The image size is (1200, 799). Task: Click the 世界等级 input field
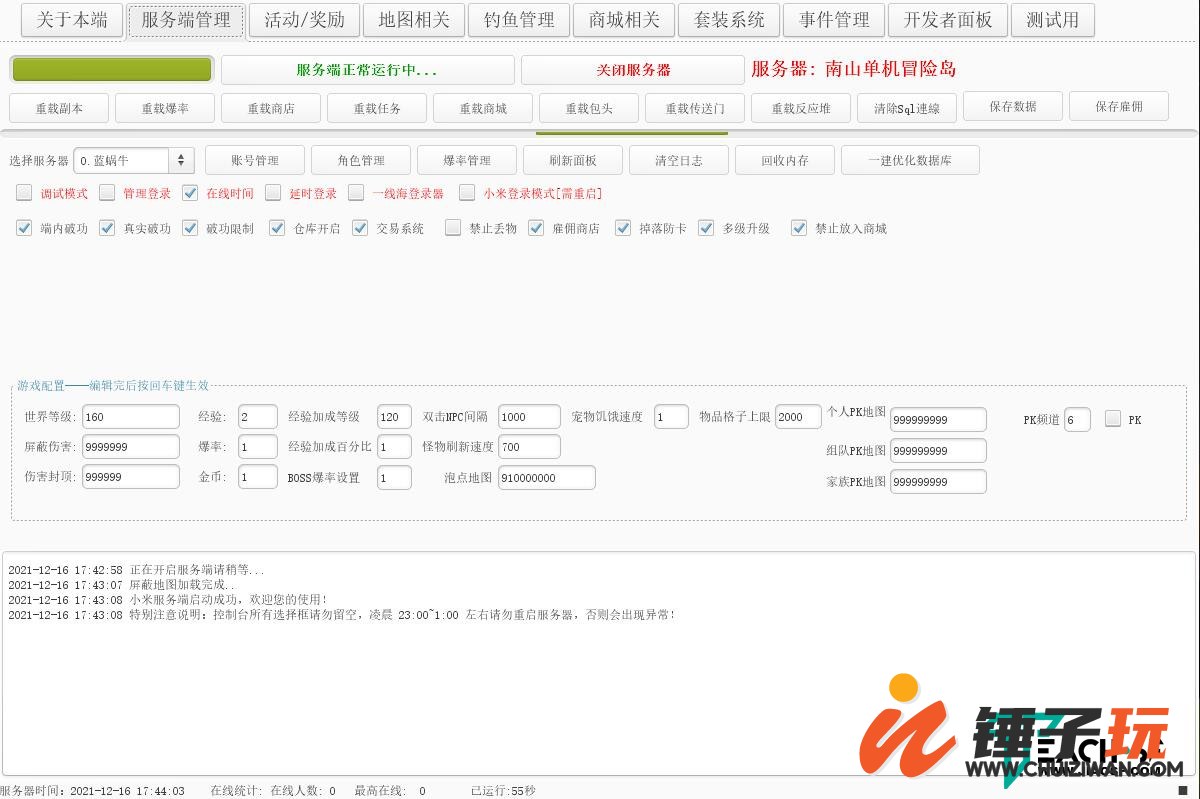click(130, 417)
